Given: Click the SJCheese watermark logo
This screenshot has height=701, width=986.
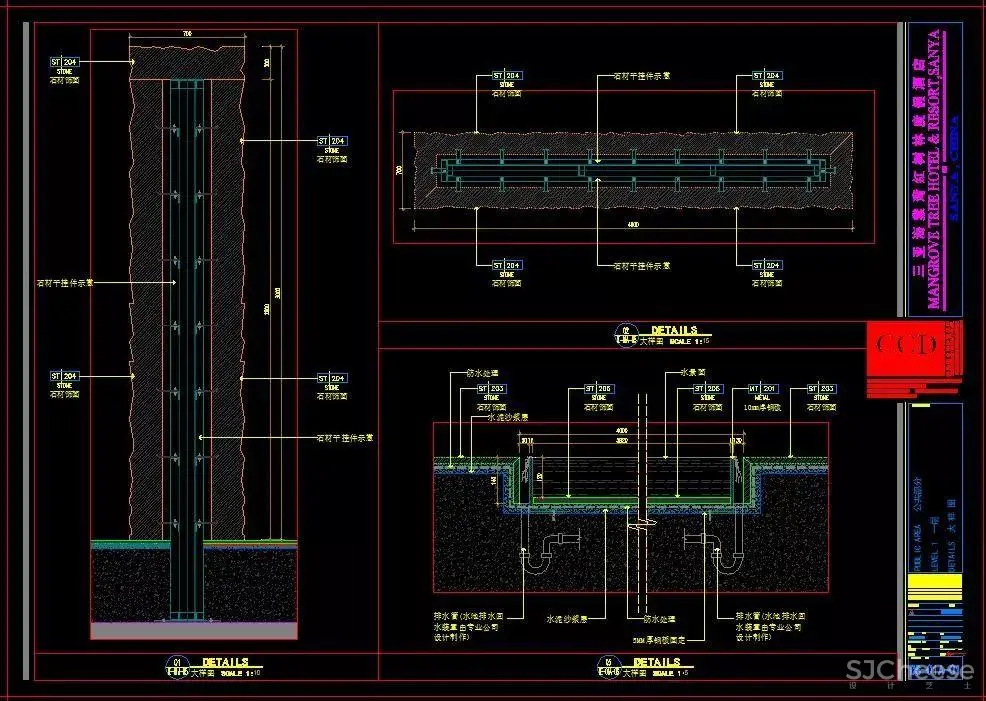Looking at the screenshot, I should coord(908,671).
